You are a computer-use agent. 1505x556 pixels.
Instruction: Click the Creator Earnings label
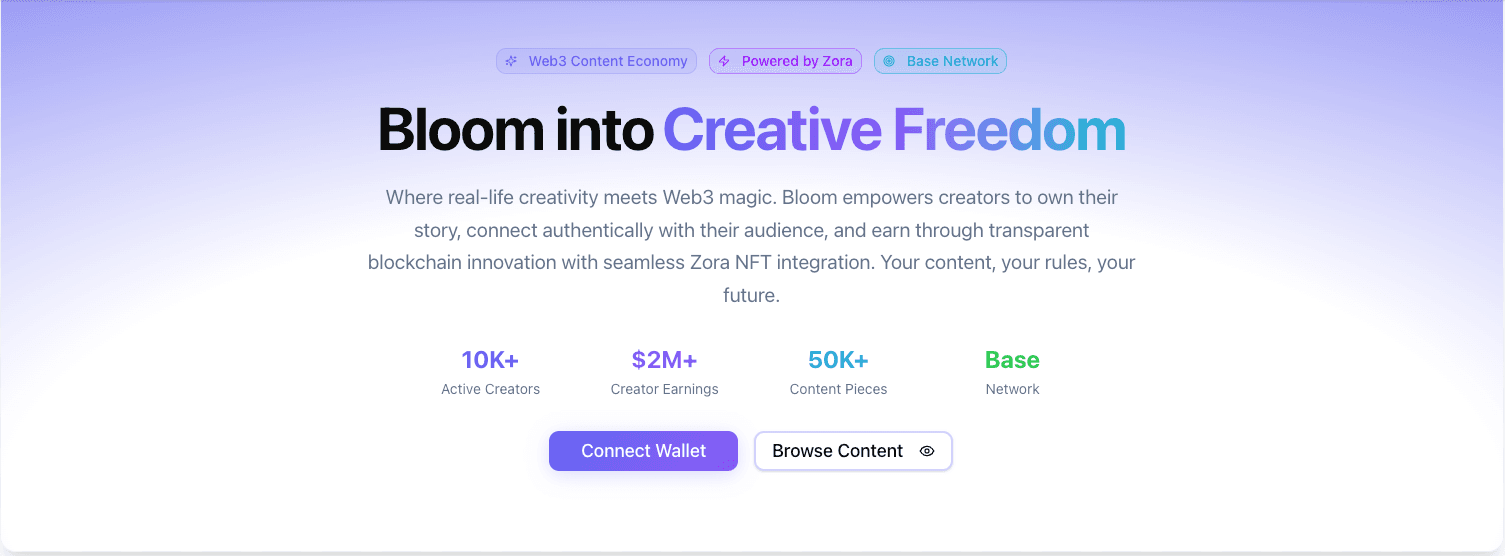664,389
